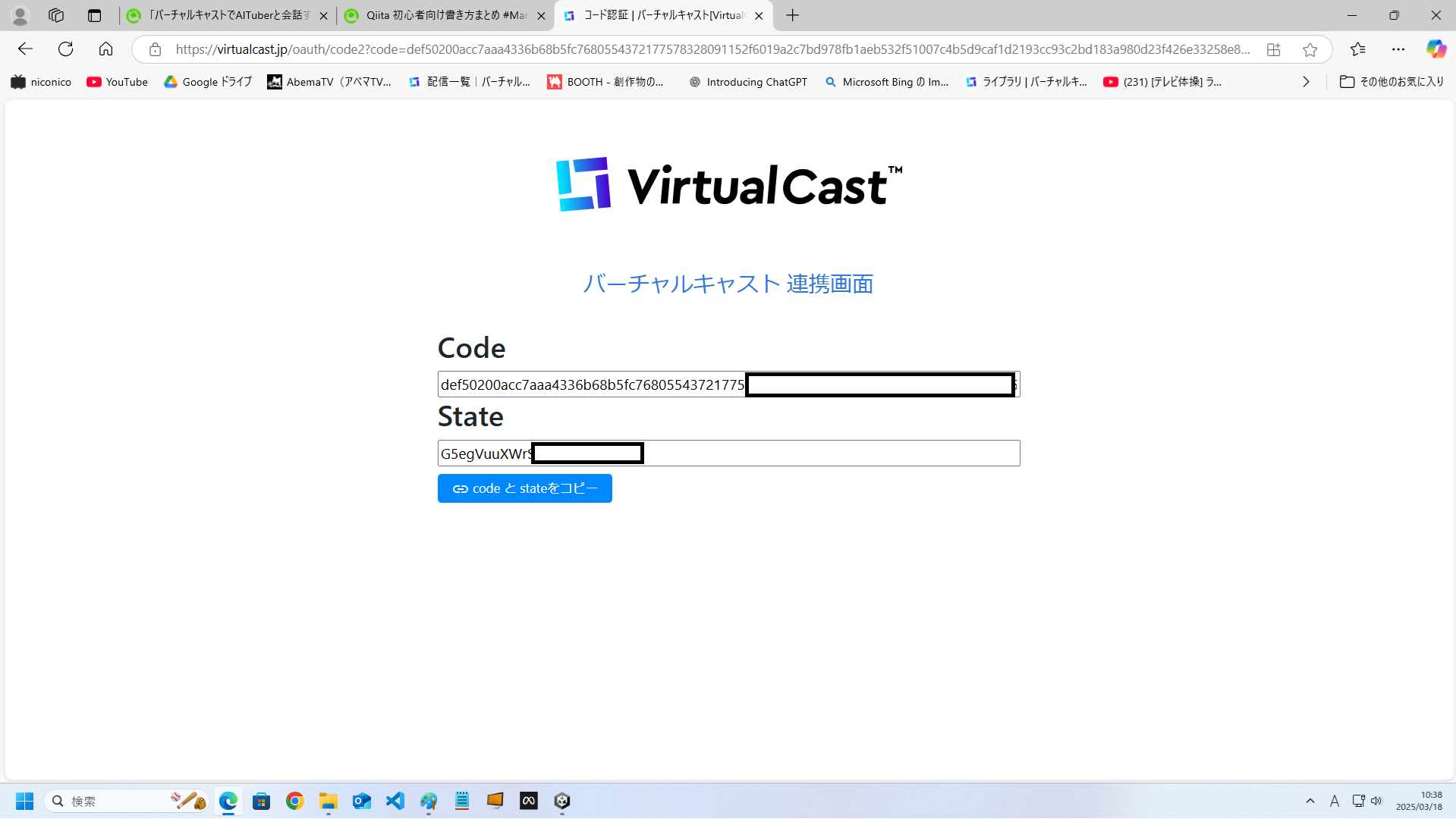Click inside the Code input field
1456x819 pixels.
tap(728, 384)
